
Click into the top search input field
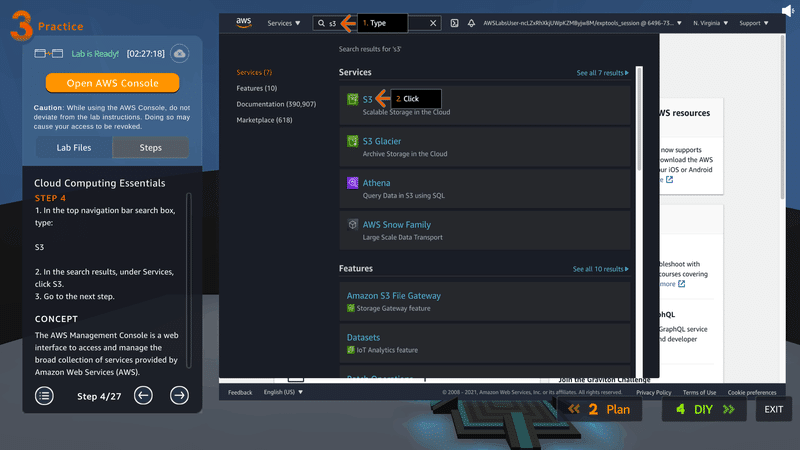pos(378,23)
